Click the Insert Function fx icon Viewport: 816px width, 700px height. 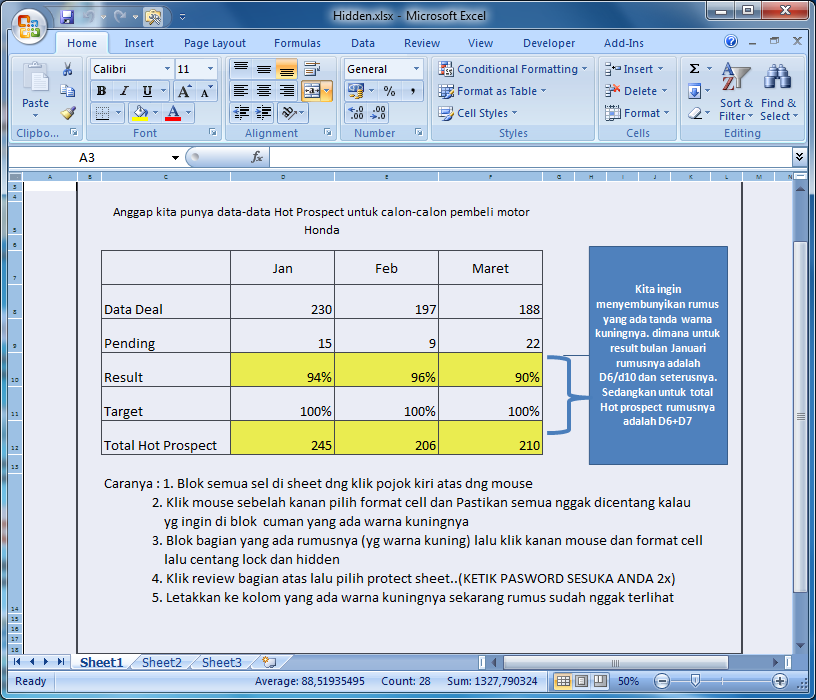(257, 157)
